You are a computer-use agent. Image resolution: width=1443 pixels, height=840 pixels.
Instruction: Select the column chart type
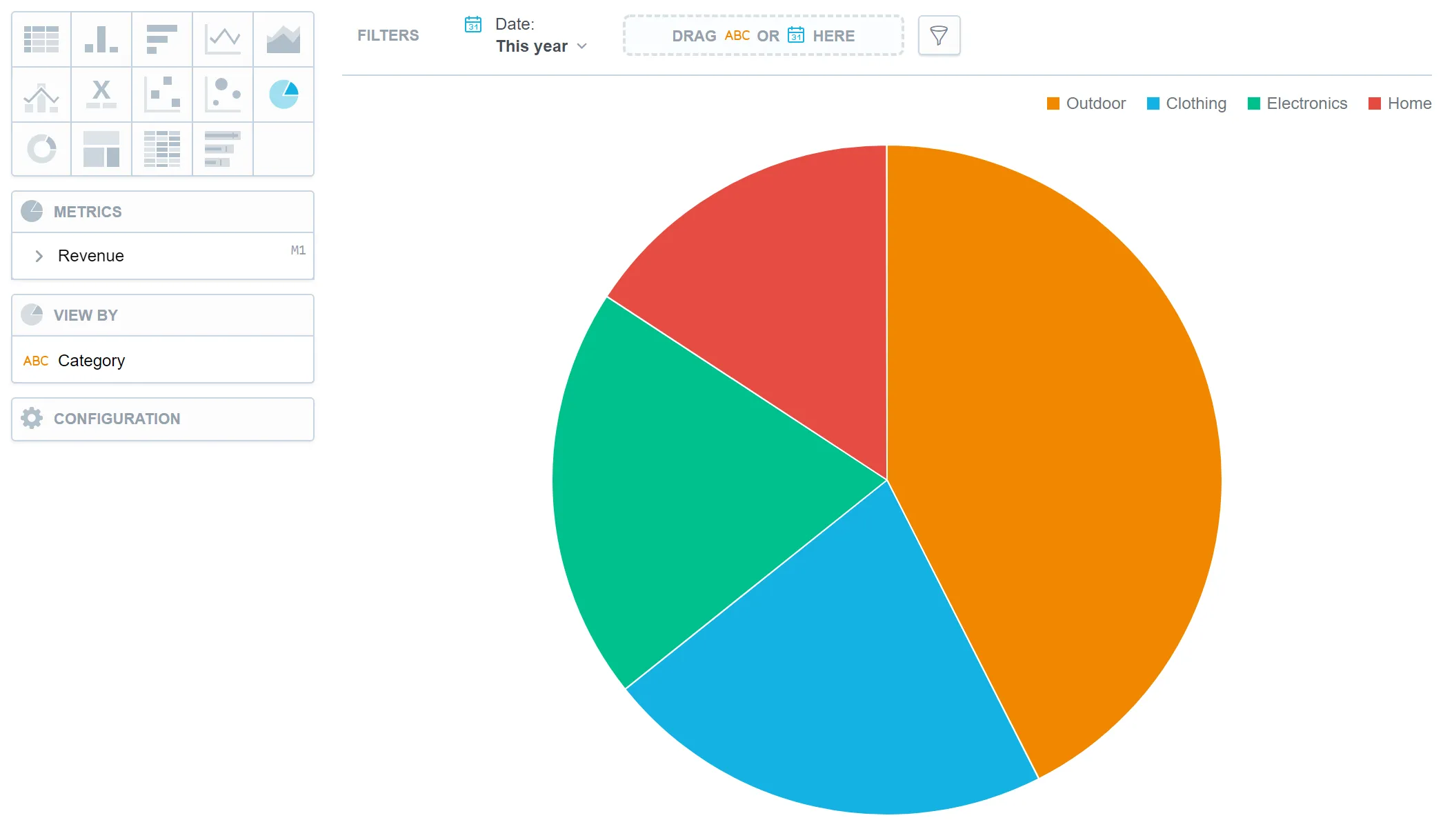[101, 39]
